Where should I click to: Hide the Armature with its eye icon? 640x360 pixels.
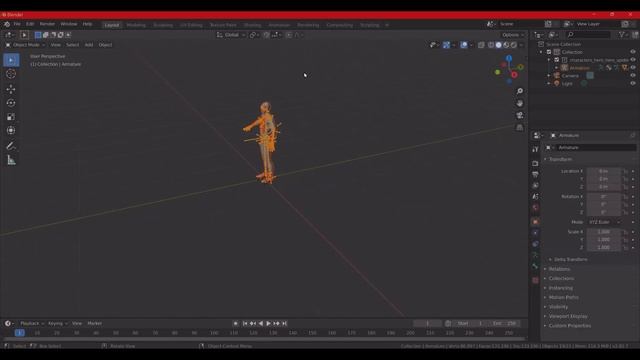[x=633, y=68]
